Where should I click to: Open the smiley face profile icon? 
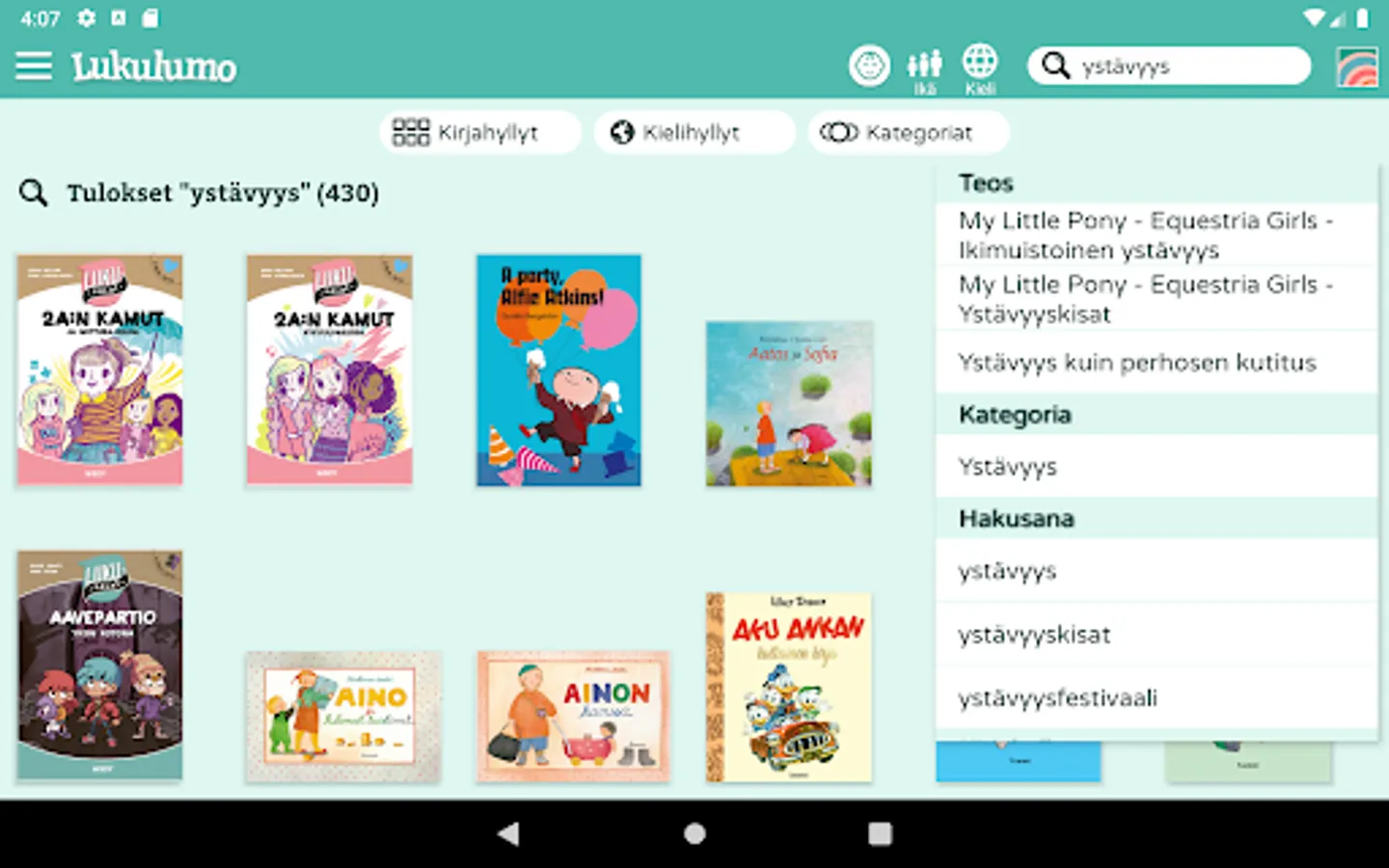click(869, 66)
